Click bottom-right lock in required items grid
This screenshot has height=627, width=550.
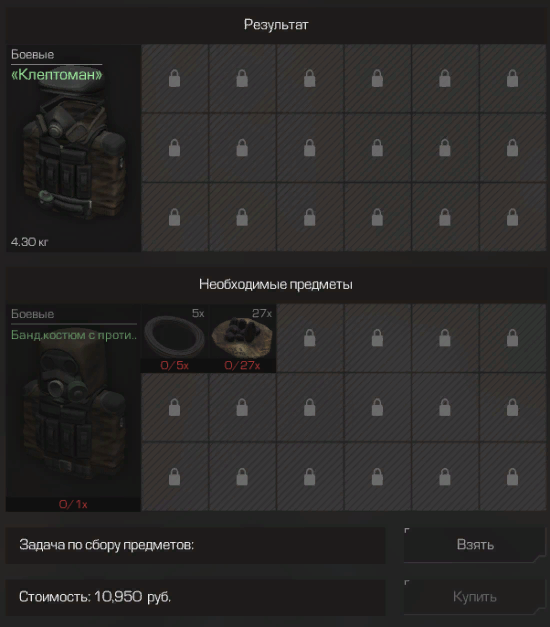click(x=512, y=477)
